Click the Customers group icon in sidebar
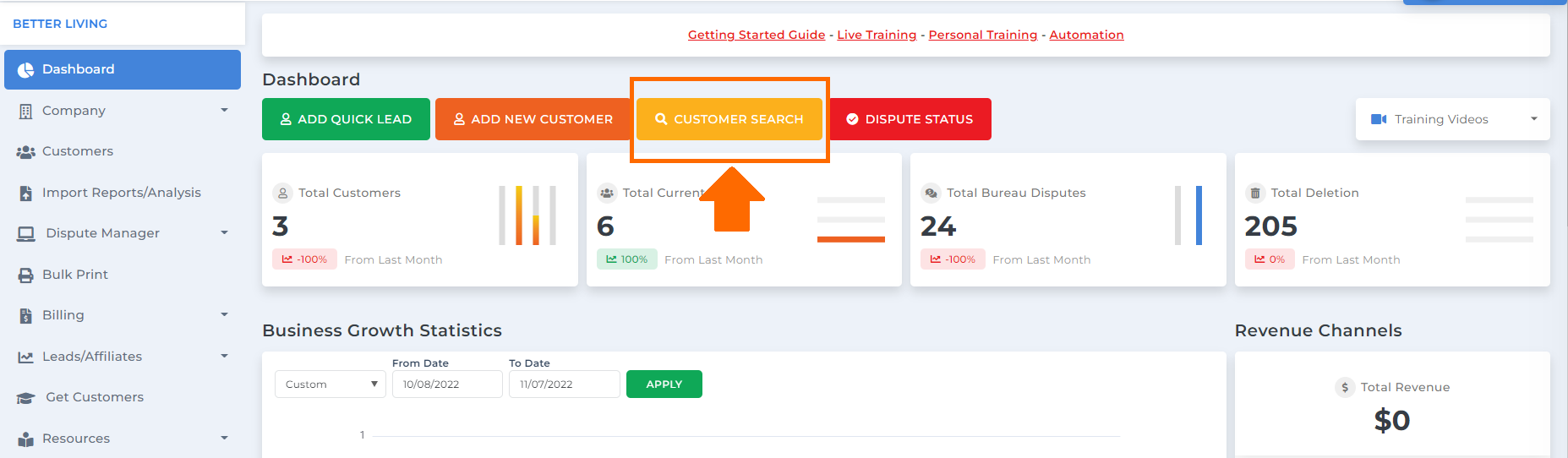This screenshot has height=458, width=1568. point(25,152)
